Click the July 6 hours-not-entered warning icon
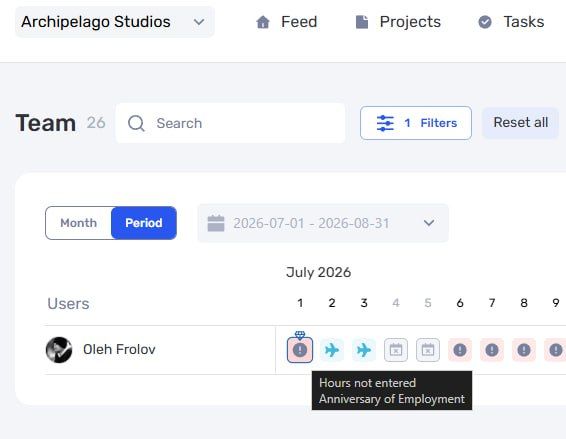The width and height of the screenshot is (566, 439). (x=460, y=350)
